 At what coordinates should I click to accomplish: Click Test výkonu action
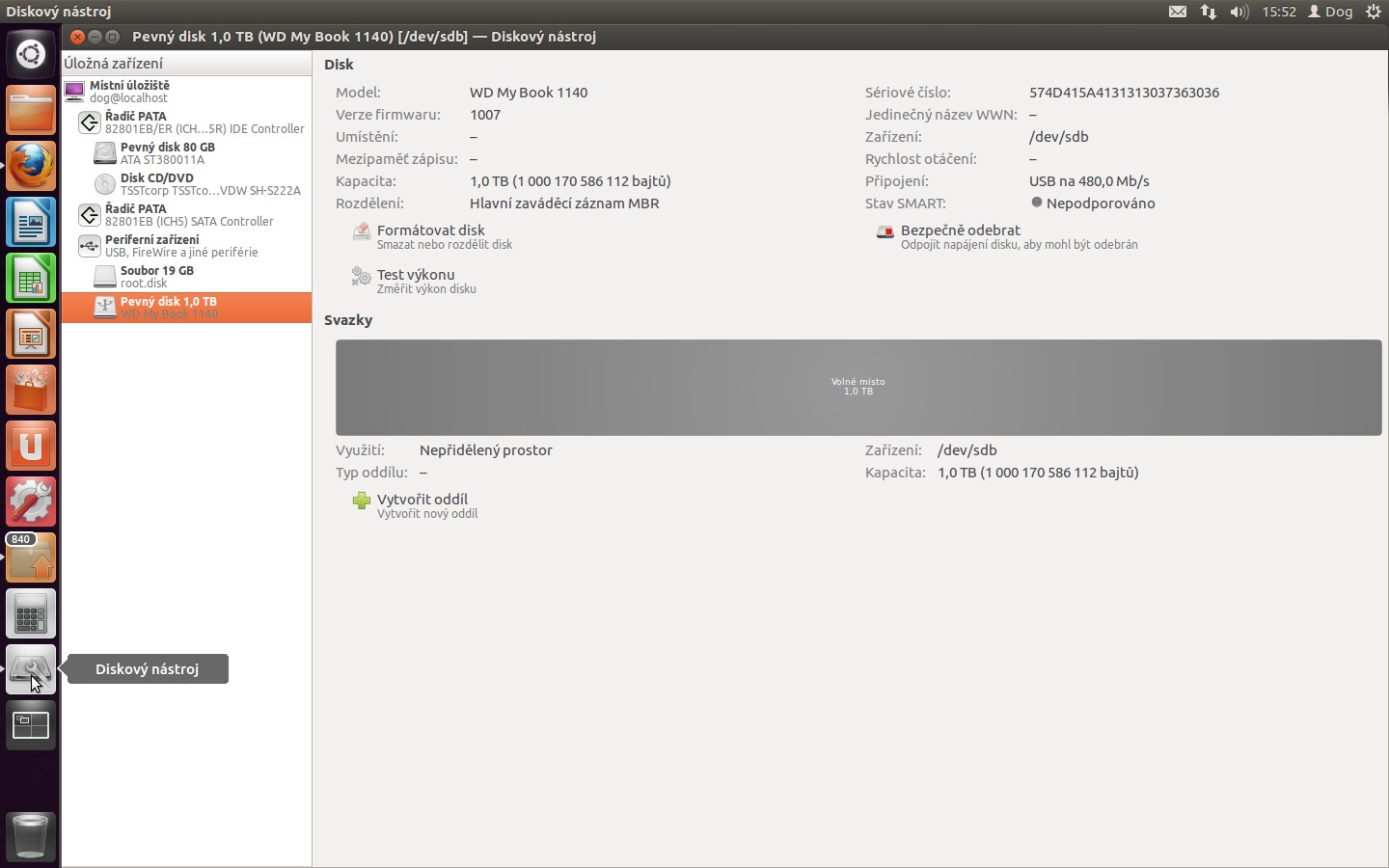coord(416,281)
